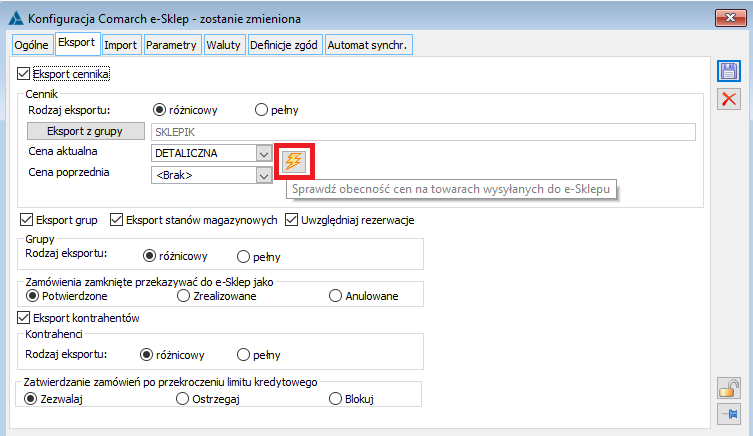Click the lightning check prices icon
This screenshot has height=436, width=753.
point(293,161)
